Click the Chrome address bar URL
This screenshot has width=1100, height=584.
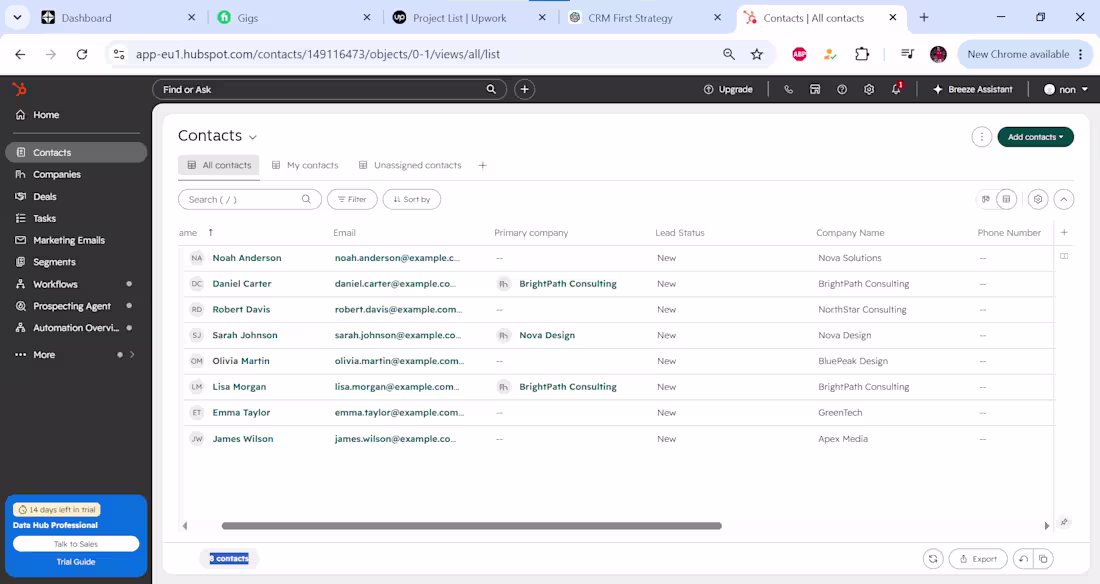point(318,54)
